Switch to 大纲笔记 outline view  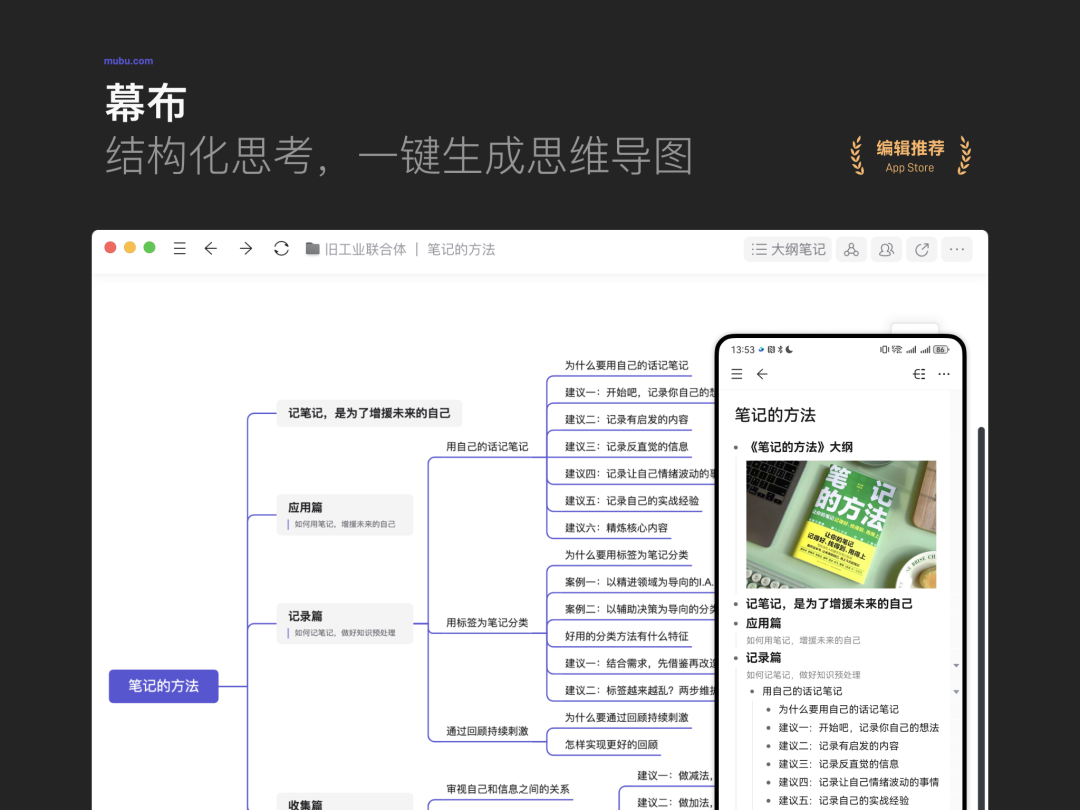pyautogui.click(x=788, y=249)
